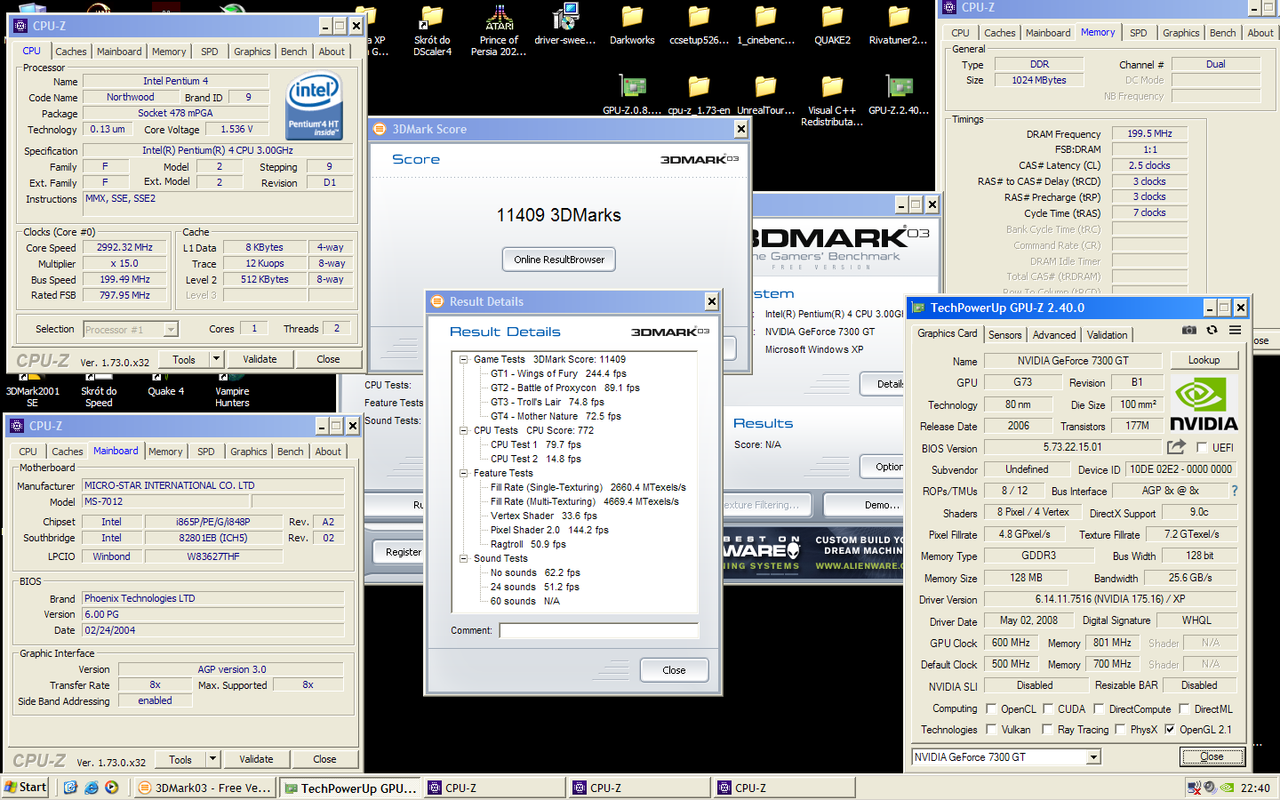The image size is (1280, 800).
Task: Select the Darkworks folder on desktop
Action: coord(632,26)
